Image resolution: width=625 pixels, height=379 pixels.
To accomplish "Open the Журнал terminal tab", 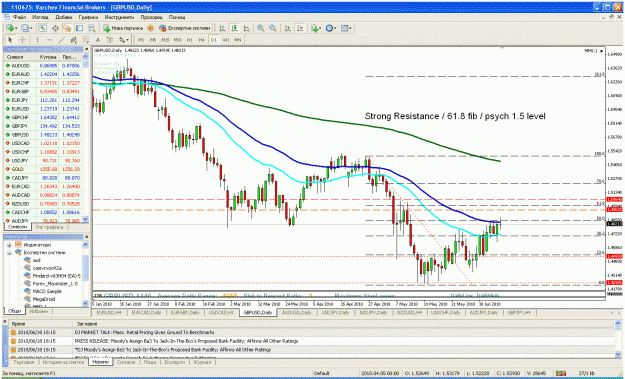I will [x=202, y=362].
